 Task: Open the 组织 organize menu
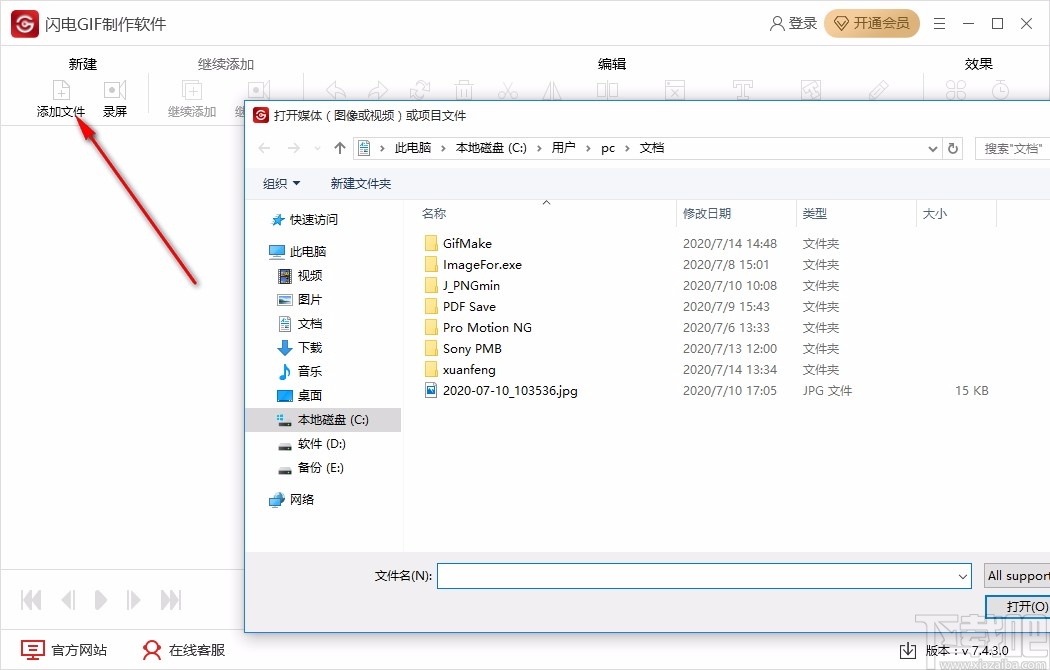pyautogui.click(x=281, y=183)
